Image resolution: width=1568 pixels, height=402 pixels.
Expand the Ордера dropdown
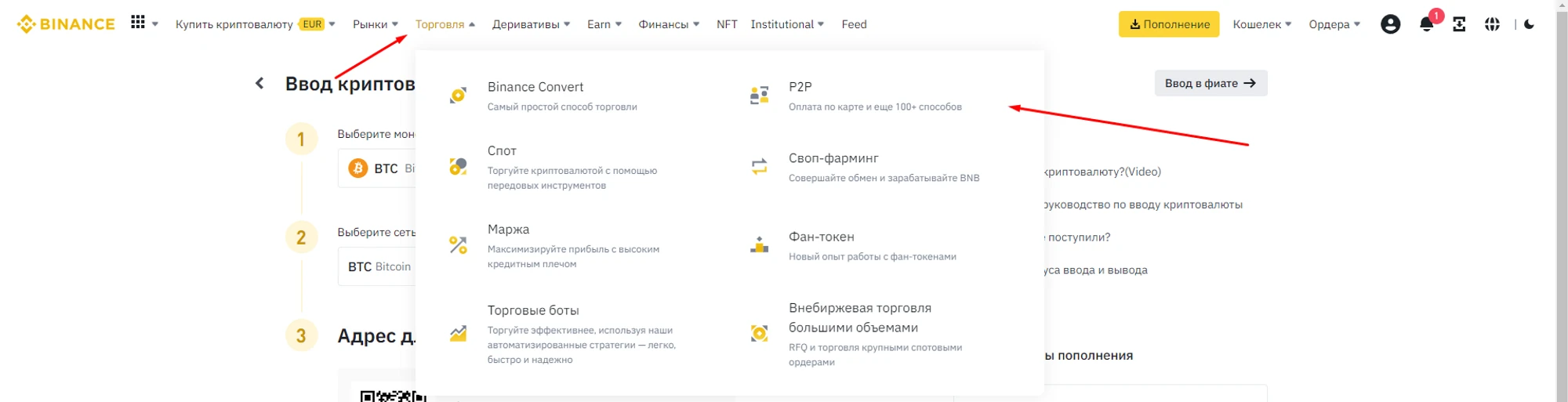pos(1334,24)
